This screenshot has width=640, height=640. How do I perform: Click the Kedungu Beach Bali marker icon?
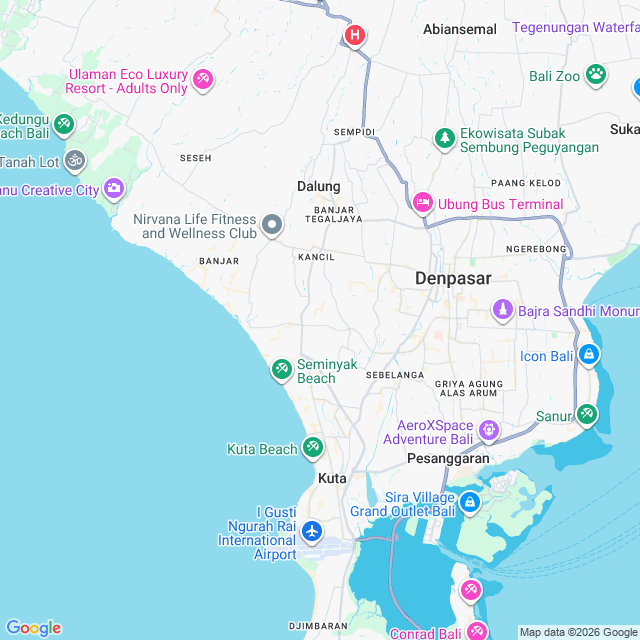pos(64,124)
